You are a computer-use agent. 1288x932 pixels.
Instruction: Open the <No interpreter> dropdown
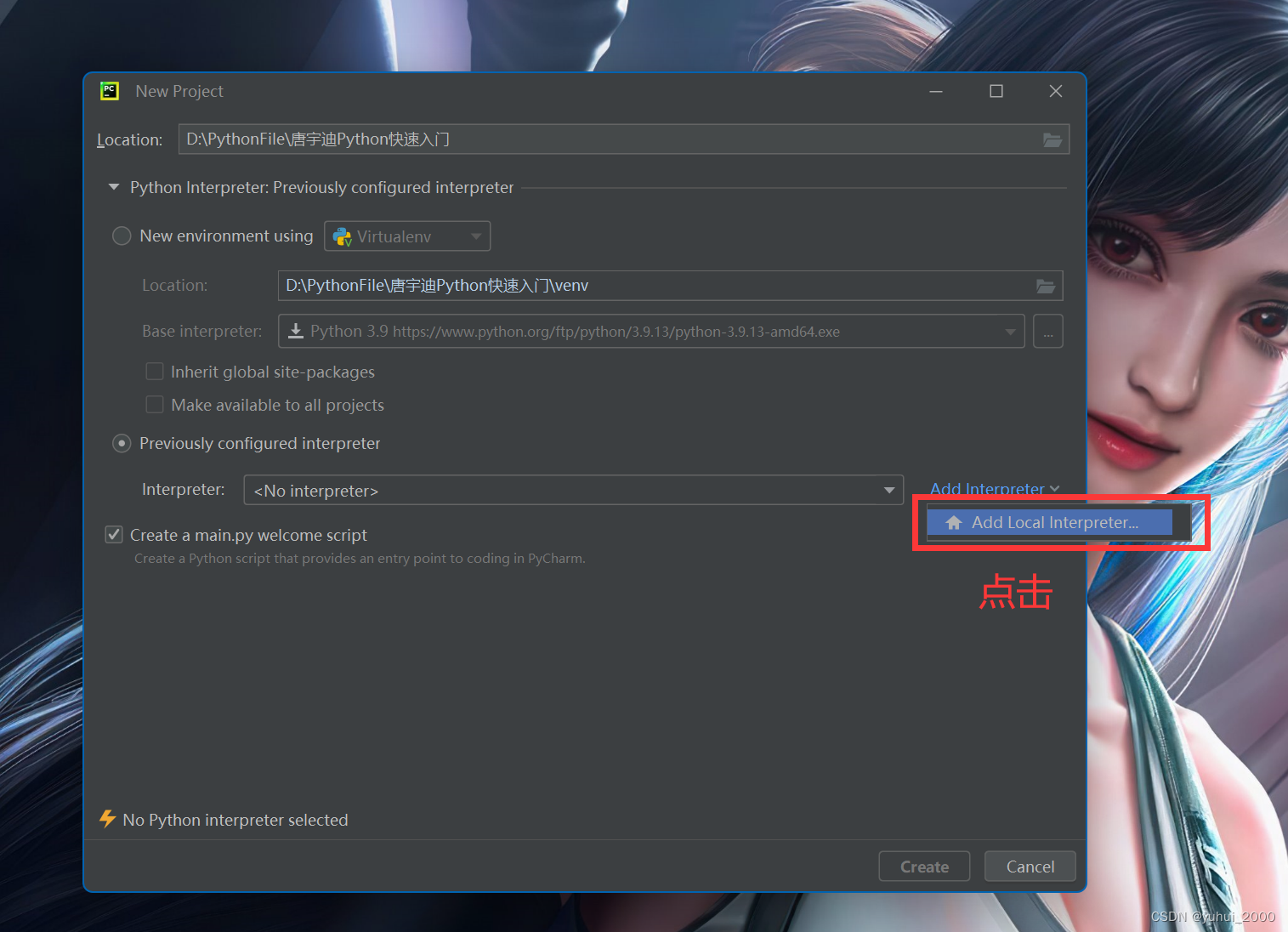[x=573, y=490]
